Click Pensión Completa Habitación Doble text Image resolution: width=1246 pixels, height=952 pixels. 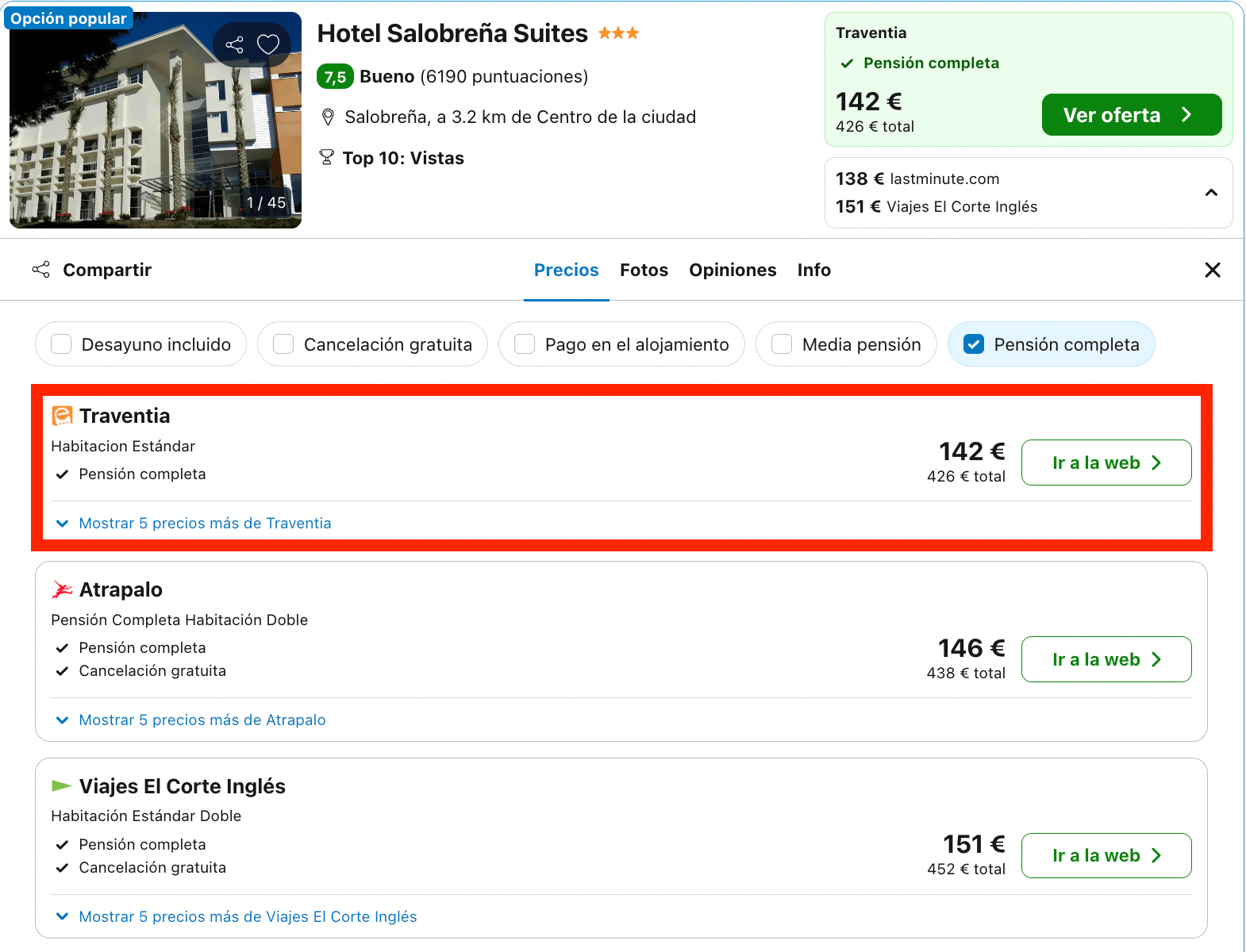point(179,620)
